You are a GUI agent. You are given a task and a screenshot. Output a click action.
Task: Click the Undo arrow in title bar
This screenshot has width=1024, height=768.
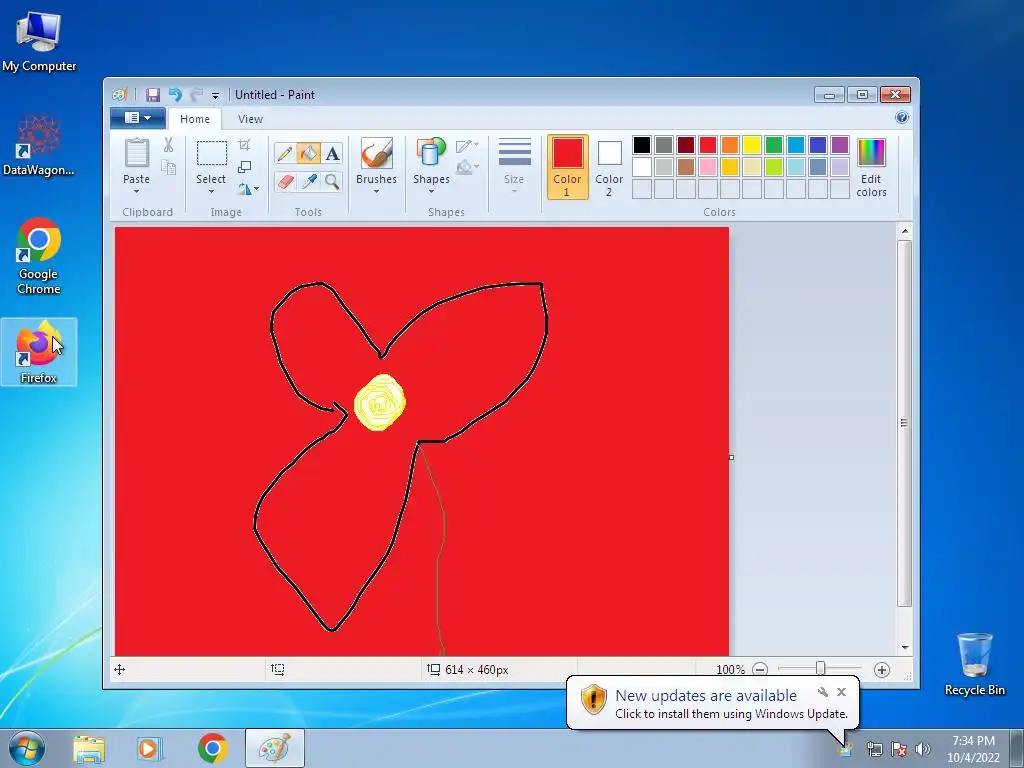[175, 95]
